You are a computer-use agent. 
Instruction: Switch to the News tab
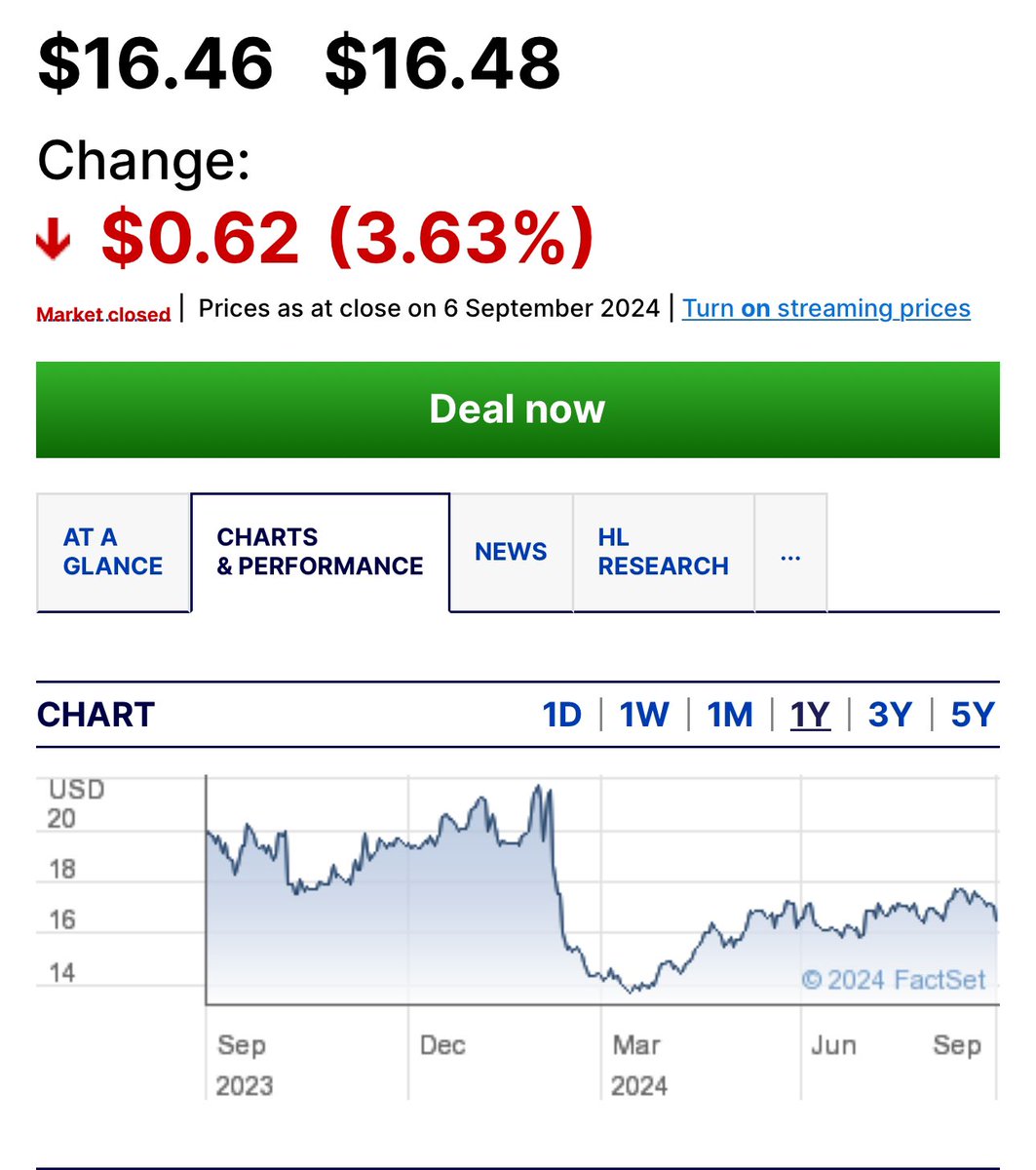(x=511, y=552)
